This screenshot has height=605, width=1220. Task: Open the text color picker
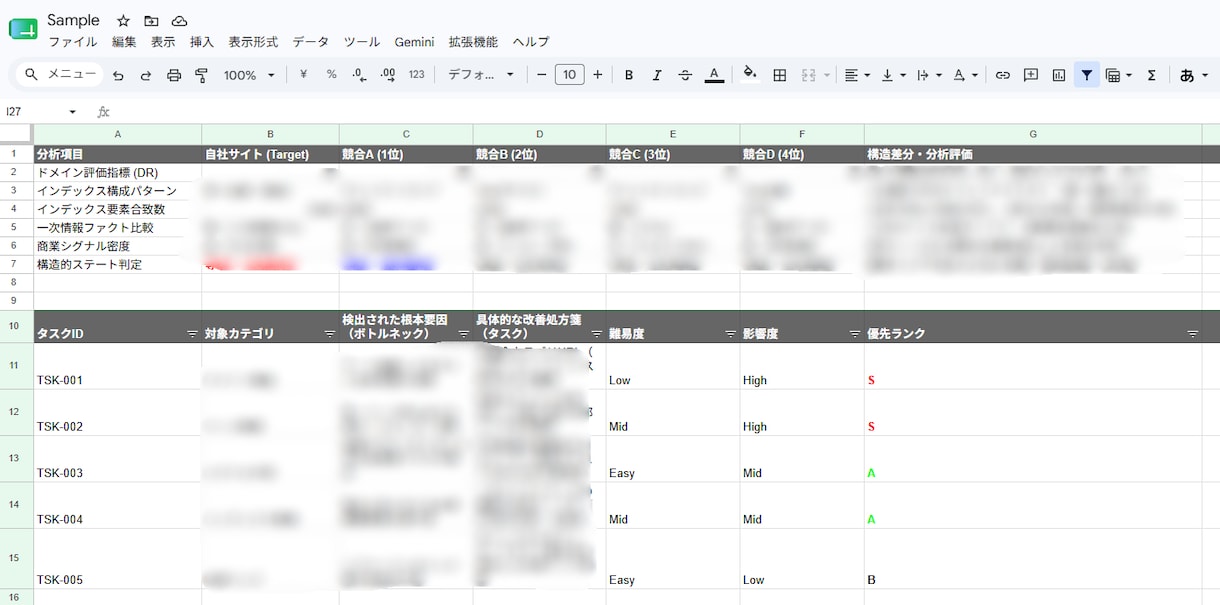click(714, 75)
